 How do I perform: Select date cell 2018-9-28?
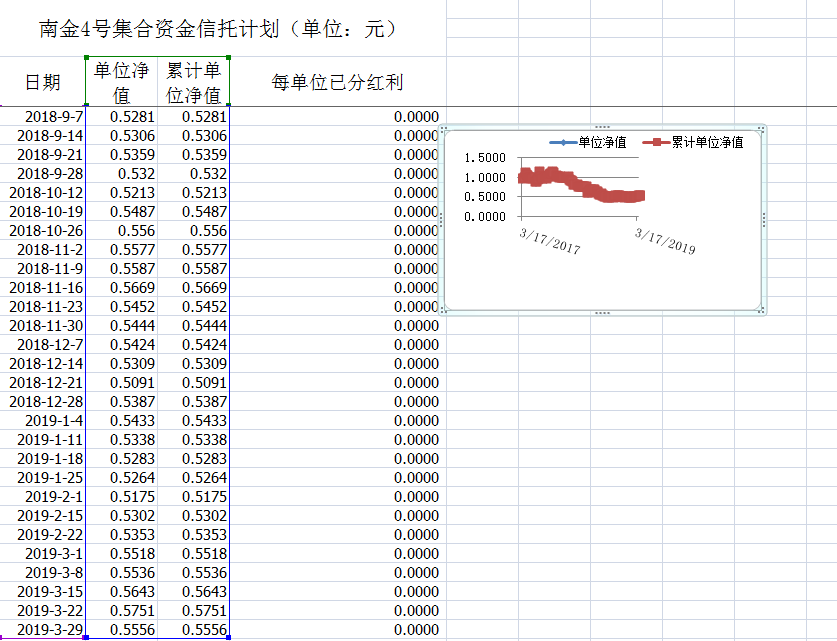pyautogui.click(x=43, y=173)
